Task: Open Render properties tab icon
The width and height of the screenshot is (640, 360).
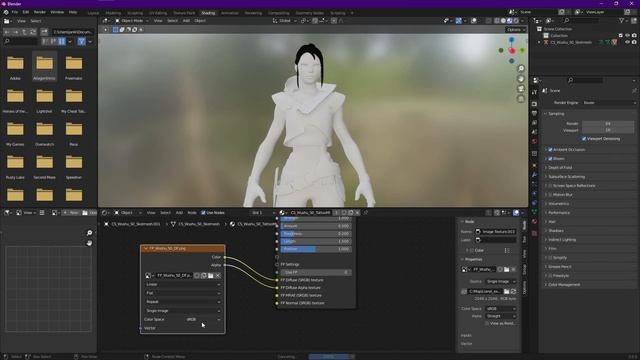Action: (x=534, y=104)
